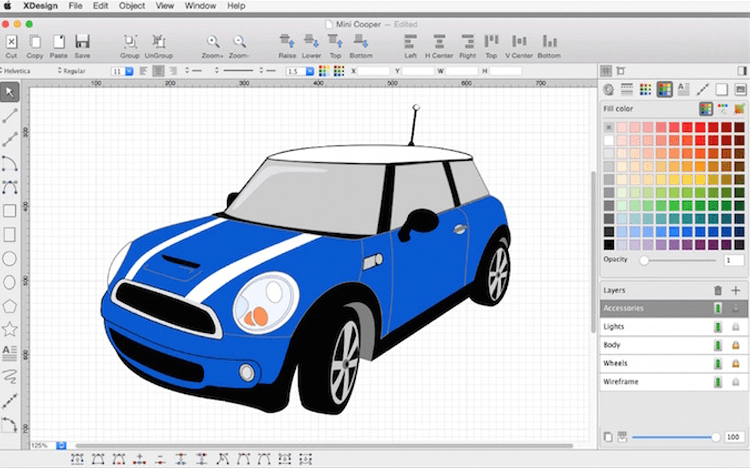Select the text tool
Screen dimensions: 750x468
[10, 353]
